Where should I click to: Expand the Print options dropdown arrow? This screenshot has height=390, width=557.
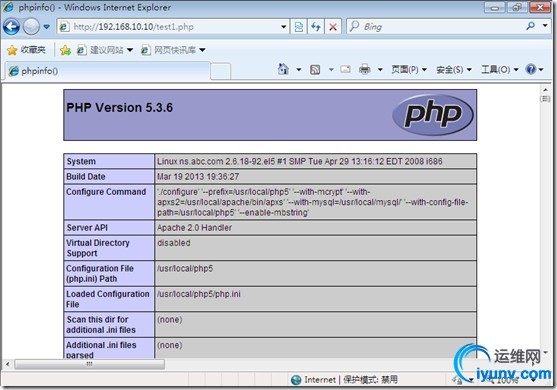point(380,69)
